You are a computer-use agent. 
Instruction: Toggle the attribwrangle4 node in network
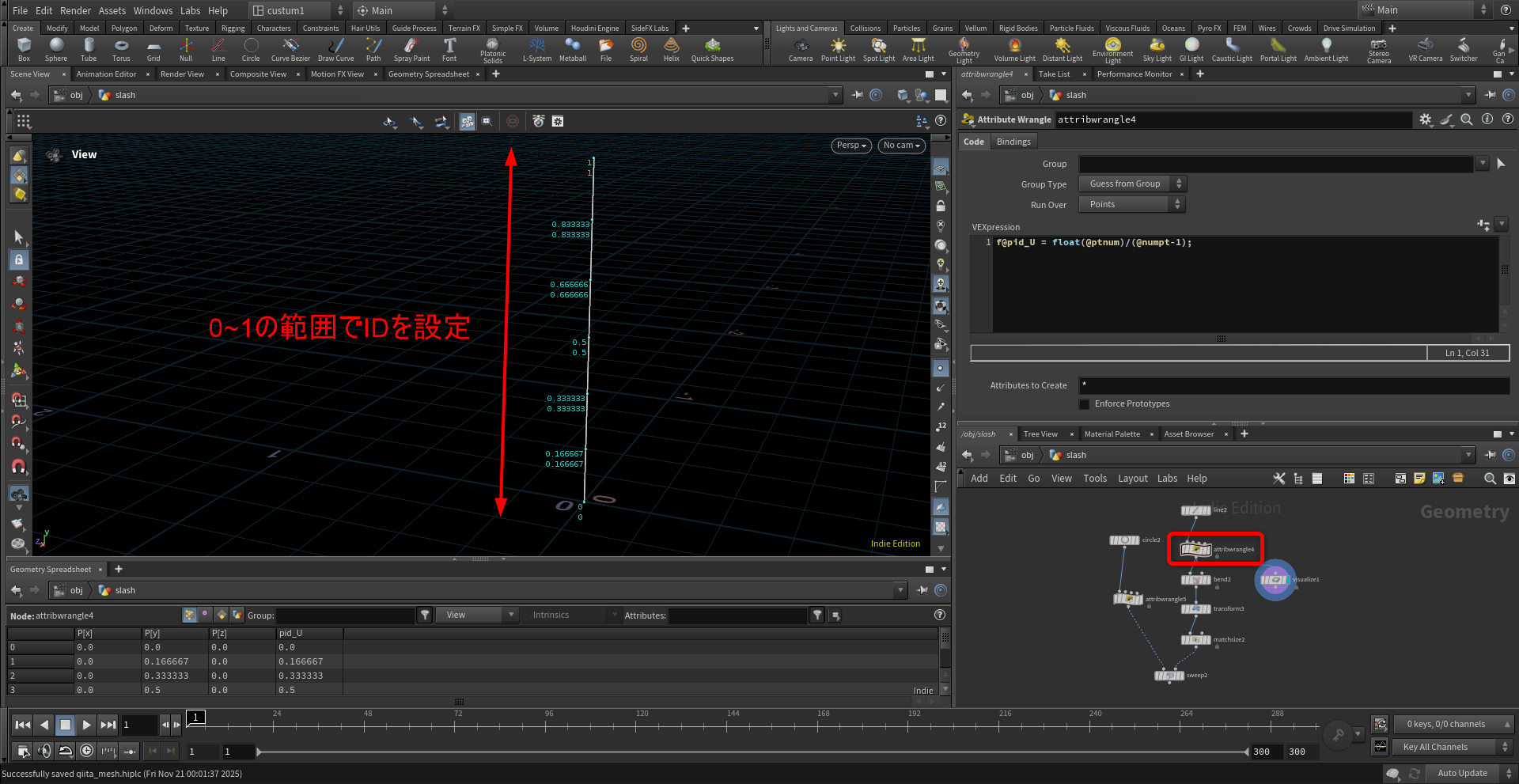(1195, 549)
